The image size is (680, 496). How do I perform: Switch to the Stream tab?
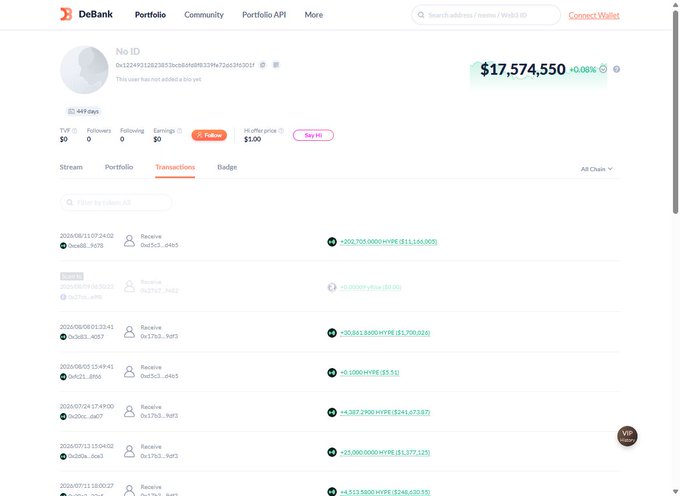click(71, 167)
